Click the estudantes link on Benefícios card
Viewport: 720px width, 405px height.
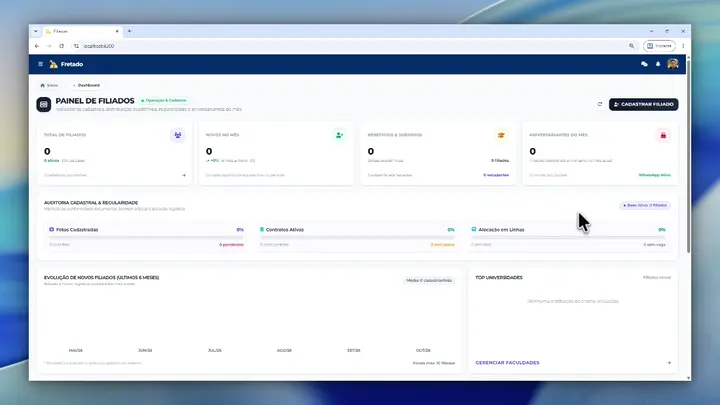pyautogui.click(x=496, y=175)
